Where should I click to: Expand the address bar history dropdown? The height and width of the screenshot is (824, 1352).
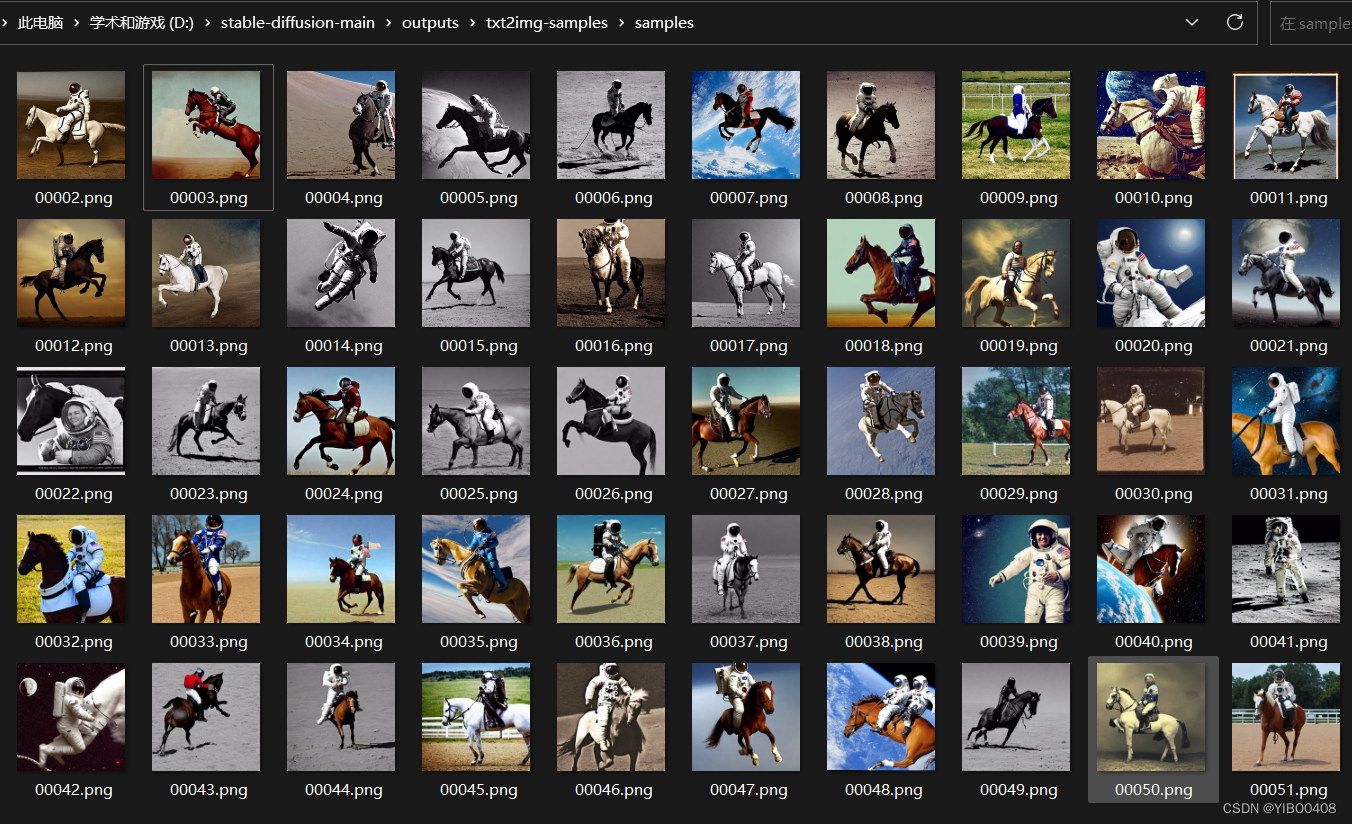click(x=1191, y=22)
